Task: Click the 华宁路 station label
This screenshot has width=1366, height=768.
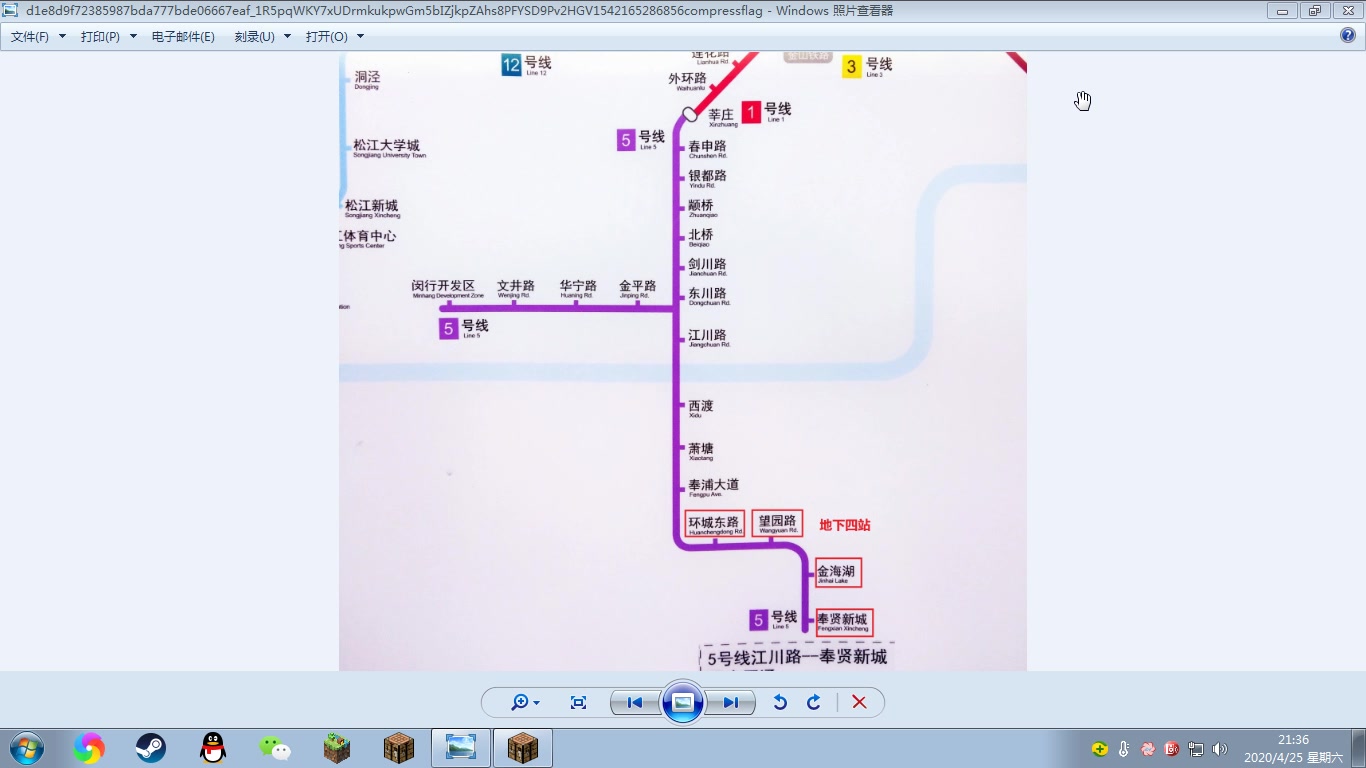Action: [578, 288]
